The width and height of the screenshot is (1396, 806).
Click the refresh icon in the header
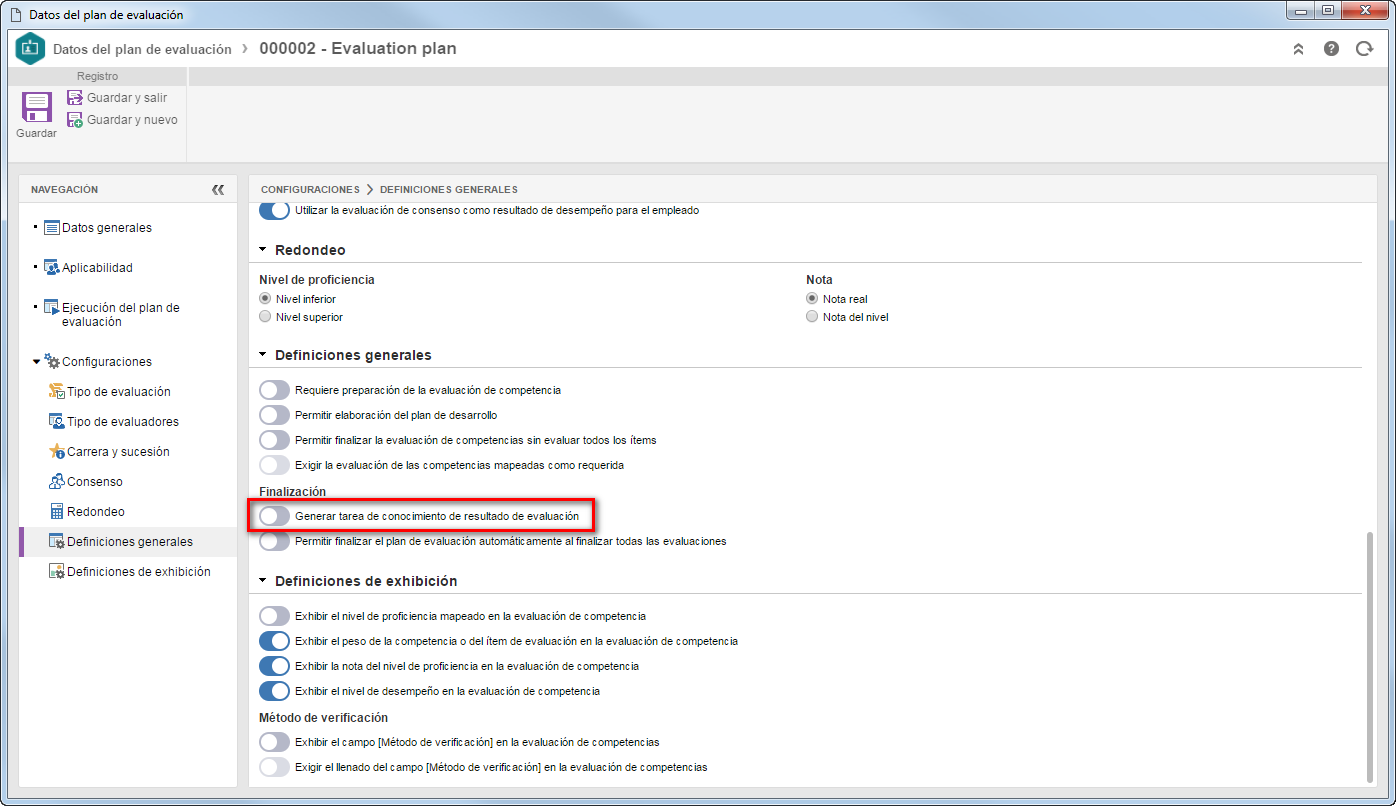[x=1364, y=48]
